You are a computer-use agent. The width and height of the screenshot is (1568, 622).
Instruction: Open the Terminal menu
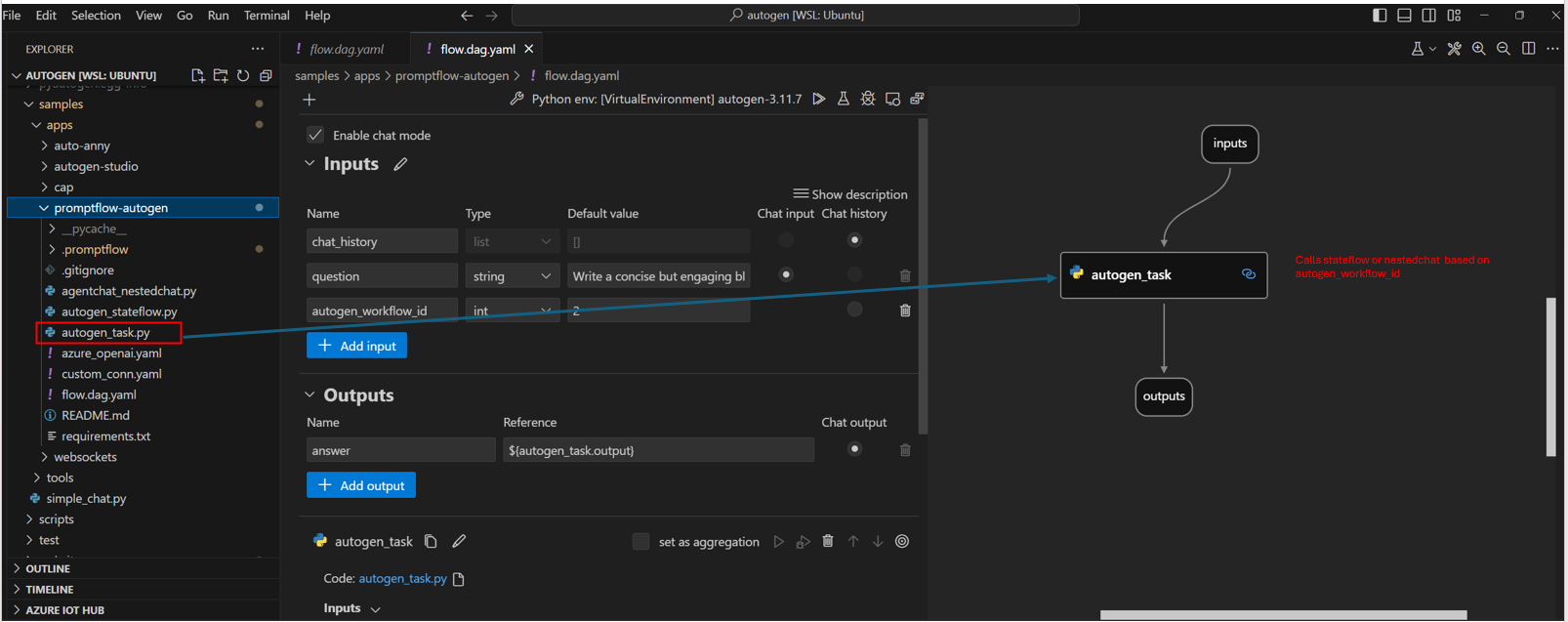(x=267, y=15)
